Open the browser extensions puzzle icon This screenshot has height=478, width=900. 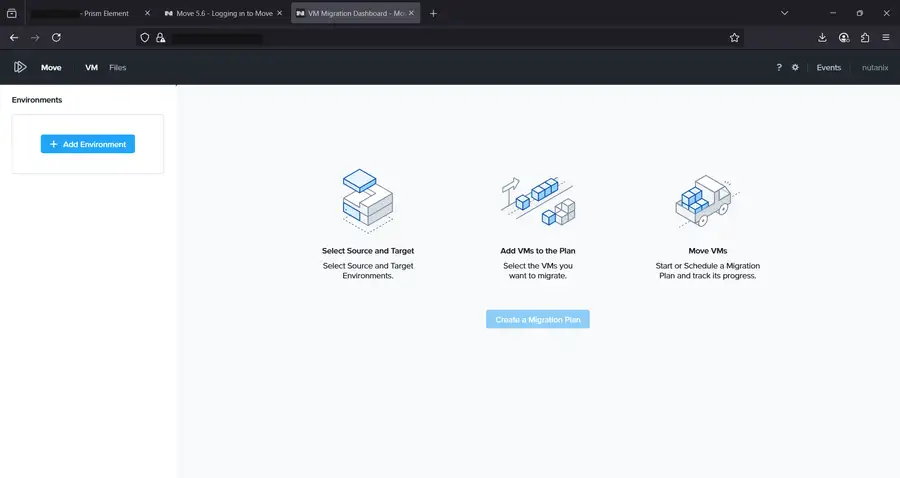click(x=865, y=37)
